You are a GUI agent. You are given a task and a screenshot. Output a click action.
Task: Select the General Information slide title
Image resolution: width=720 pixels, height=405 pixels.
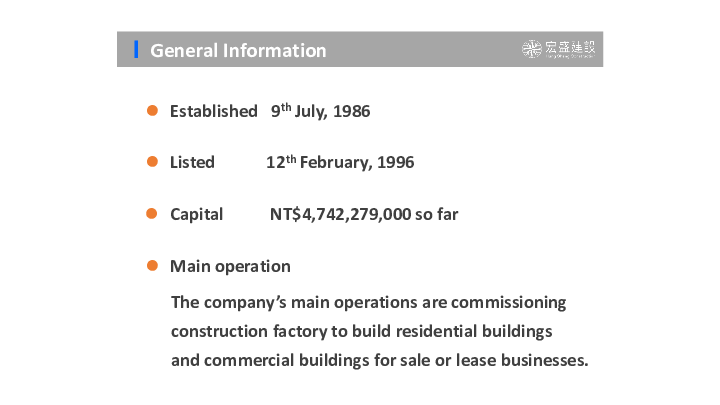pos(238,50)
